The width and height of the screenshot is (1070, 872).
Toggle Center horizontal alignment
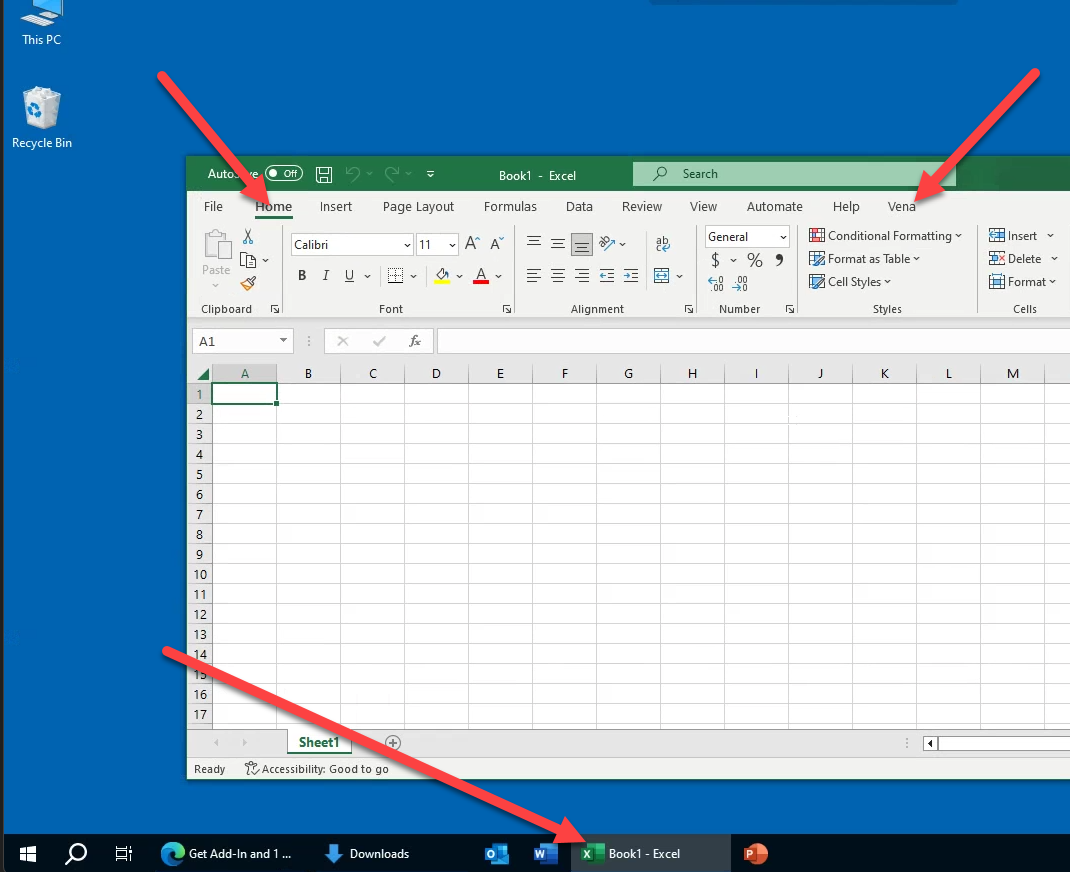pyautogui.click(x=558, y=276)
